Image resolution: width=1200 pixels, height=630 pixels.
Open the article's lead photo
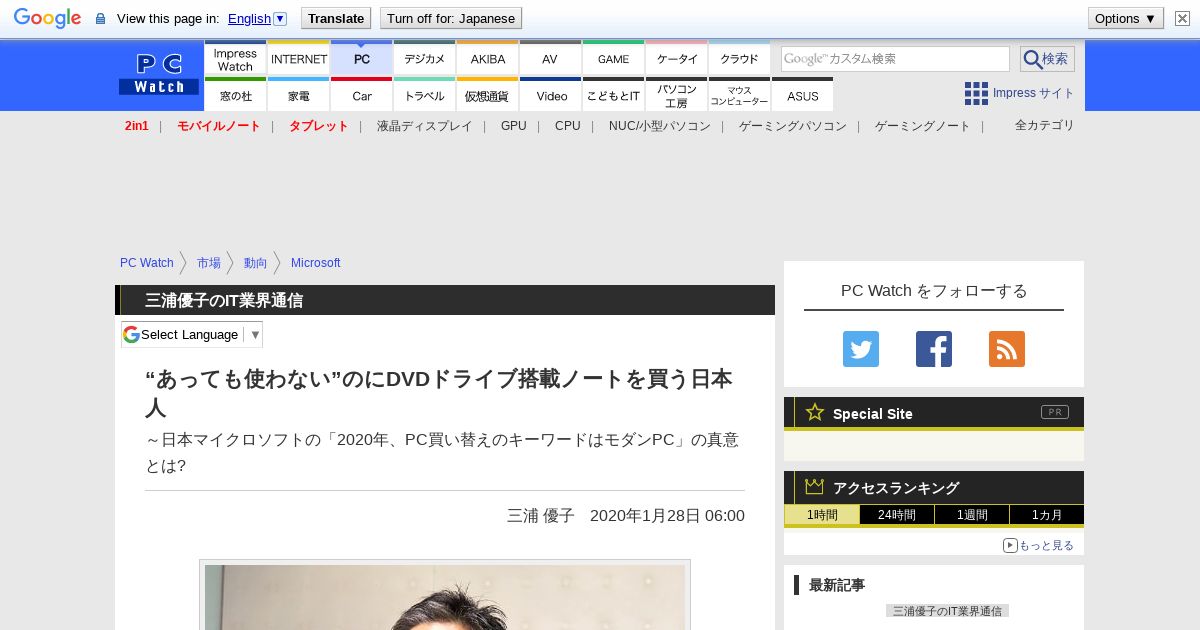445,597
